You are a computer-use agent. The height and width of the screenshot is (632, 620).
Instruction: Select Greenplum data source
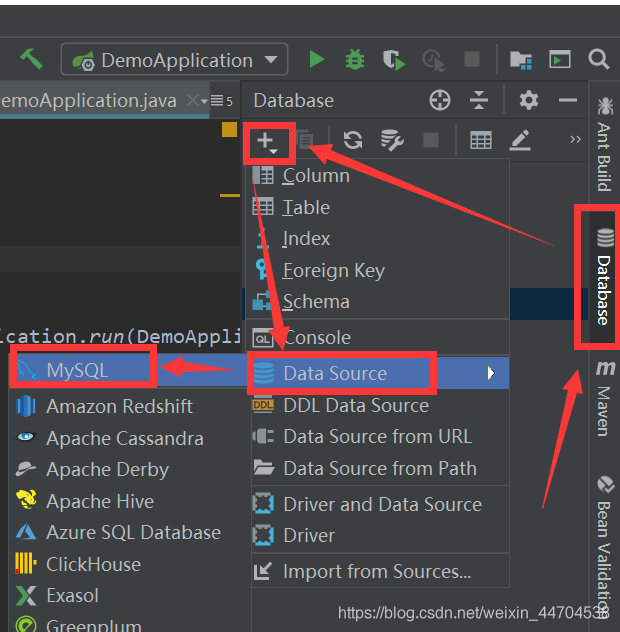click(x=130, y=624)
